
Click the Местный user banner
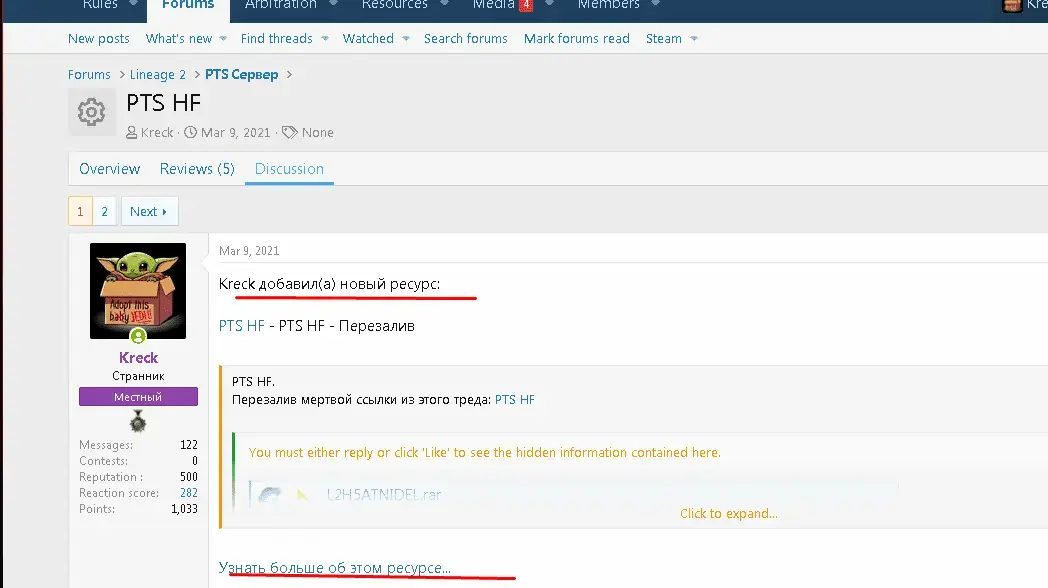pyautogui.click(x=138, y=397)
